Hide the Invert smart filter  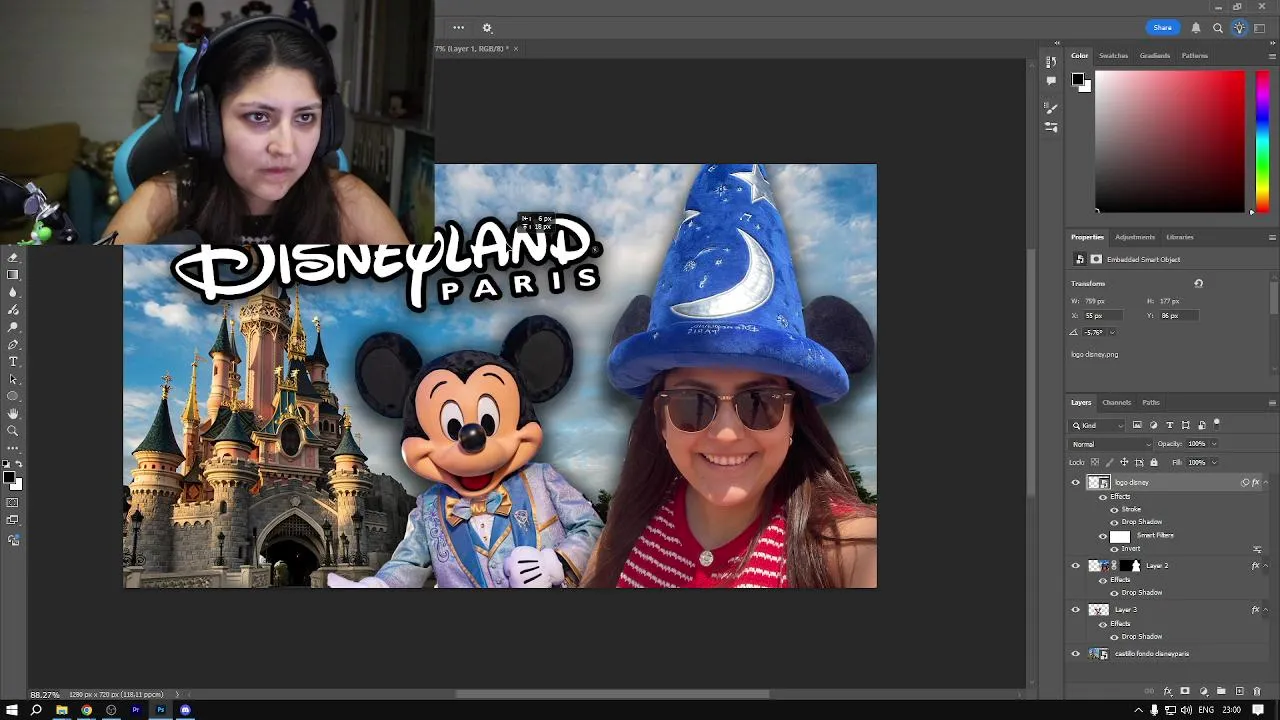tap(1114, 549)
